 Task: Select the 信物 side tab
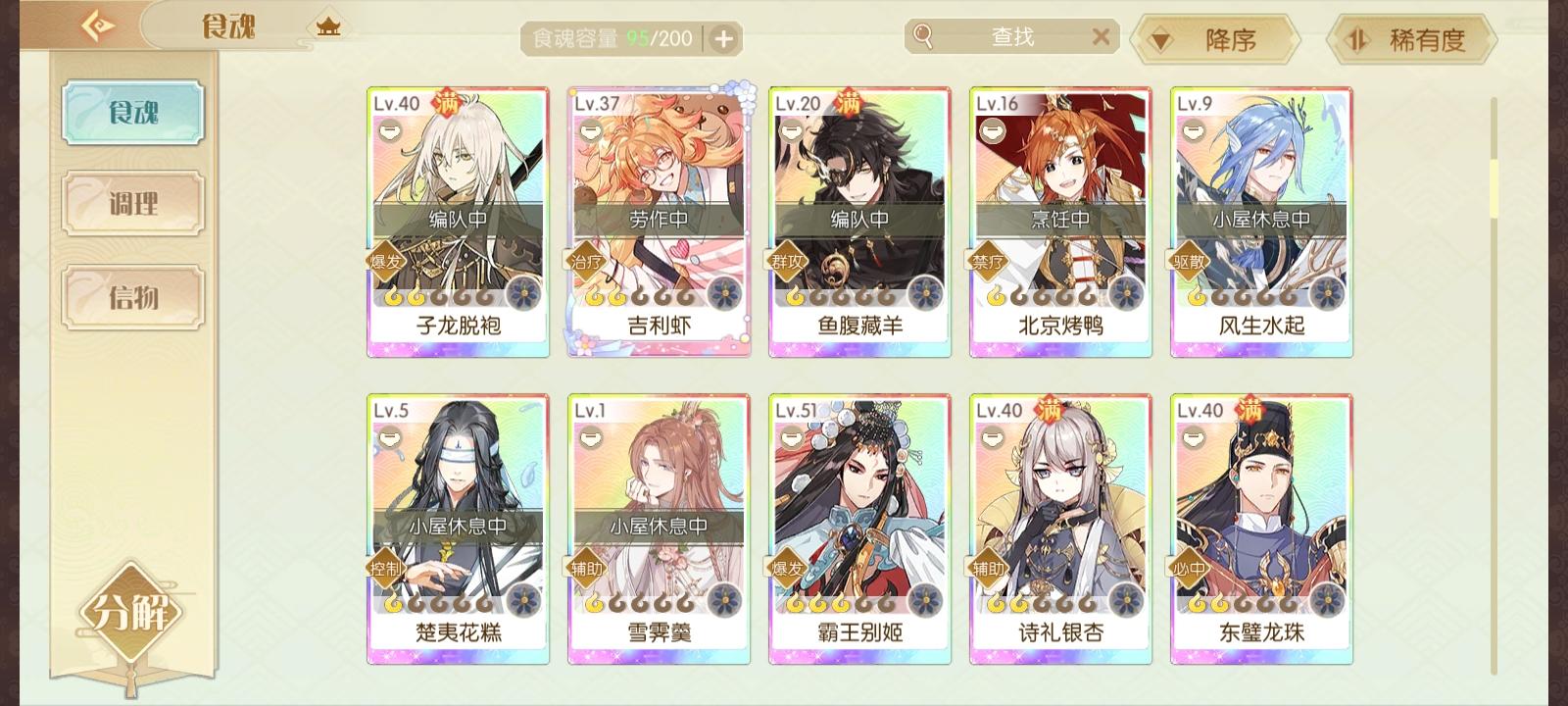click(x=133, y=296)
